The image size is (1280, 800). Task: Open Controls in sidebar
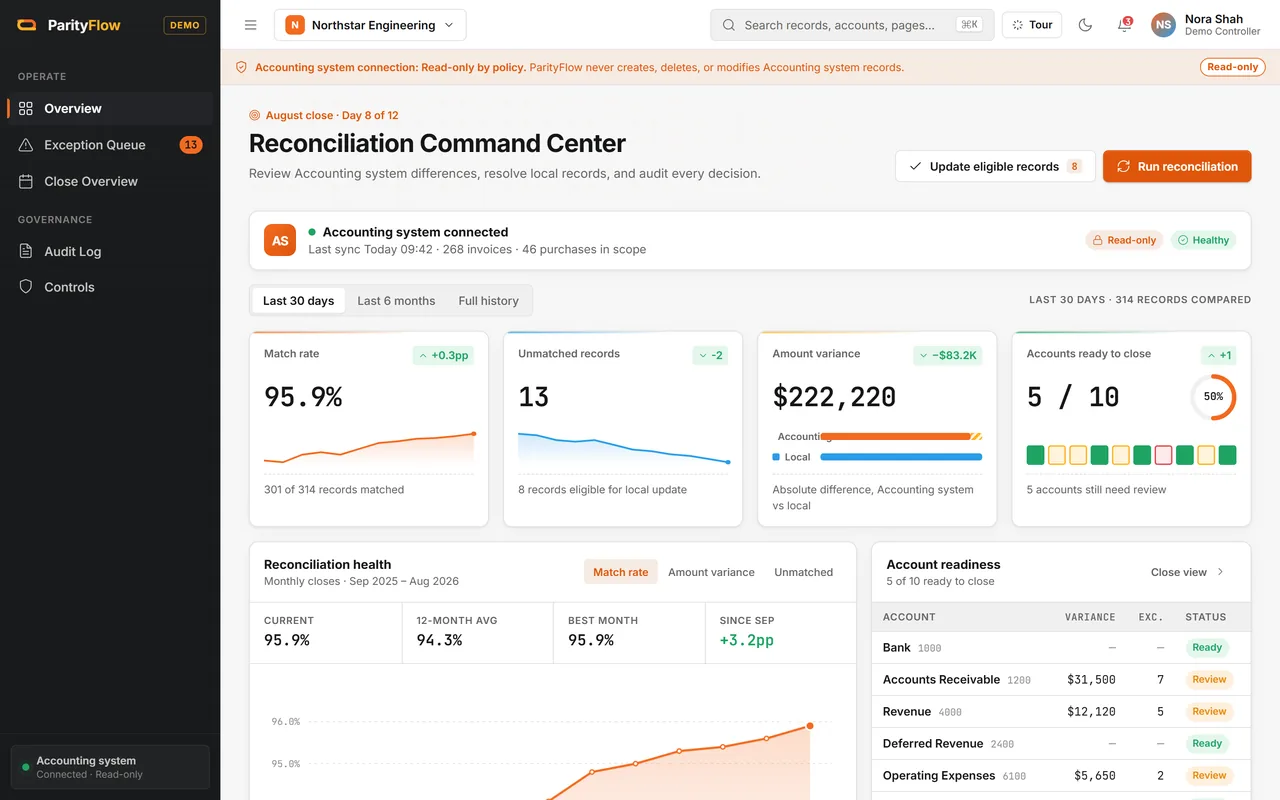pyautogui.click(x=110, y=287)
